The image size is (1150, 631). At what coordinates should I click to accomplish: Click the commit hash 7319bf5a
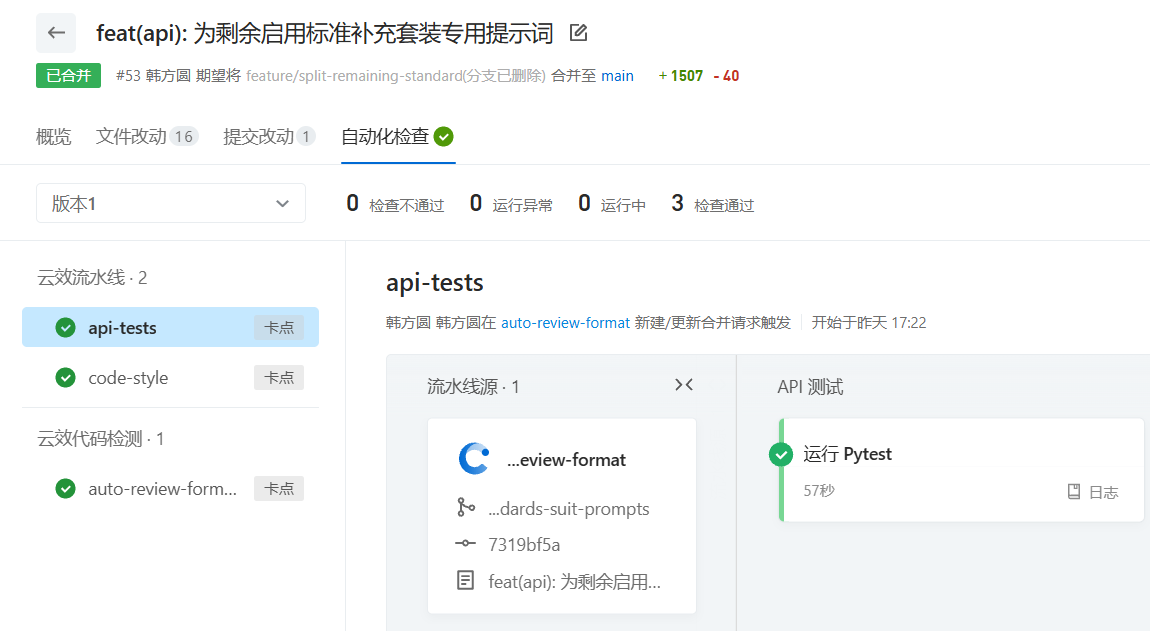tap(524, 544)
